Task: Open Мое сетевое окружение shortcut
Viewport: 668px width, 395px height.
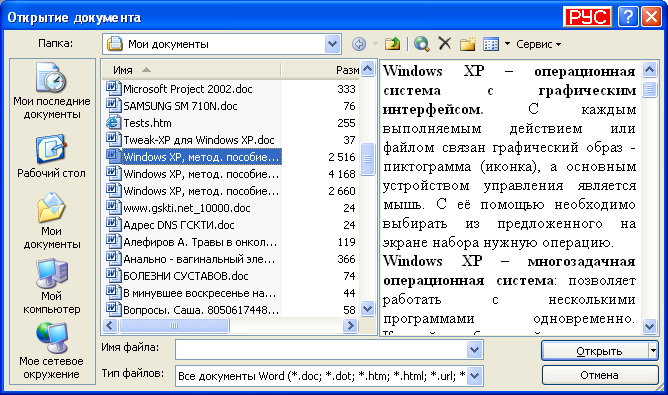Action: 52,352
